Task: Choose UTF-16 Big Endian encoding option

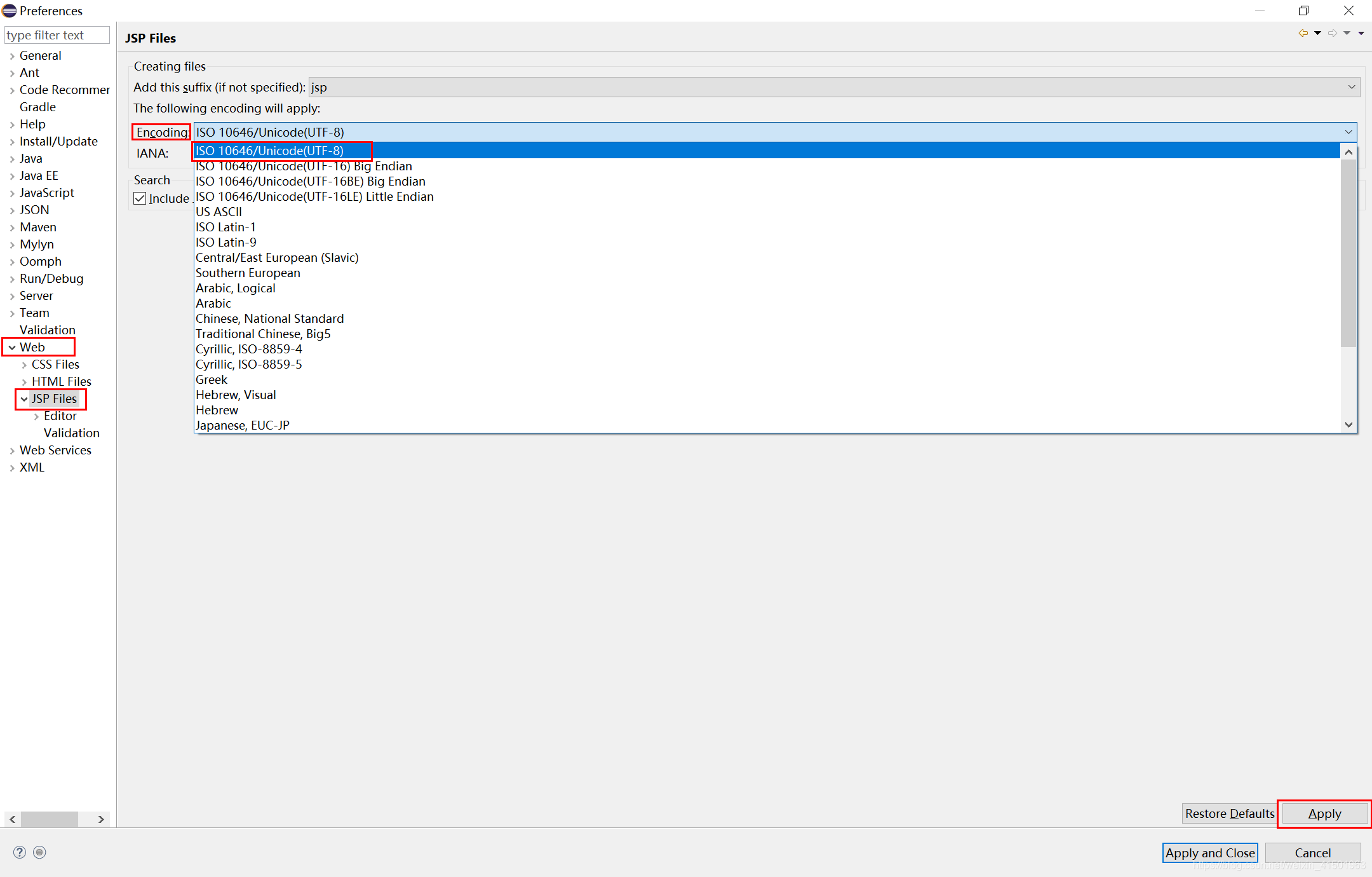Action: (x=767, y=166)
